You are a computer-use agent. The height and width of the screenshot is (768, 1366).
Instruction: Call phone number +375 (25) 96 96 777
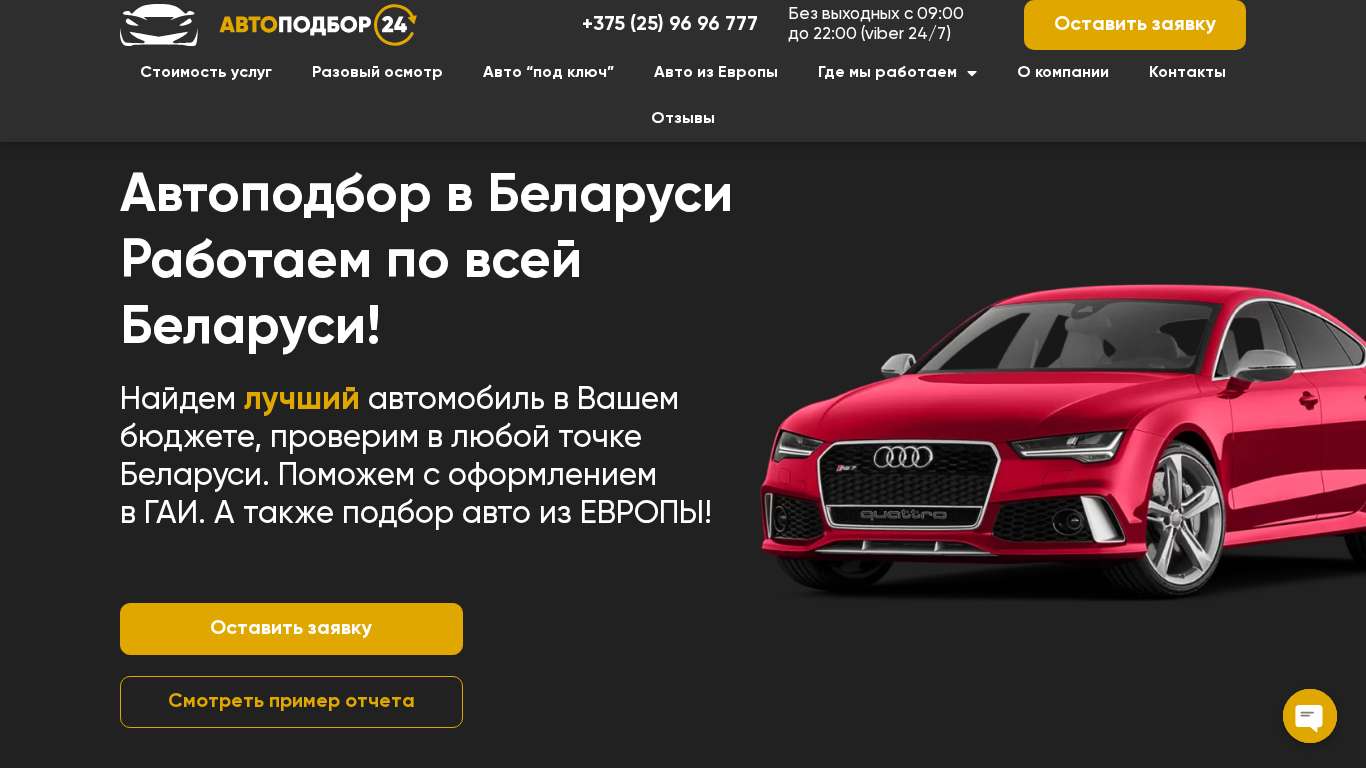[x=670, y=24]
